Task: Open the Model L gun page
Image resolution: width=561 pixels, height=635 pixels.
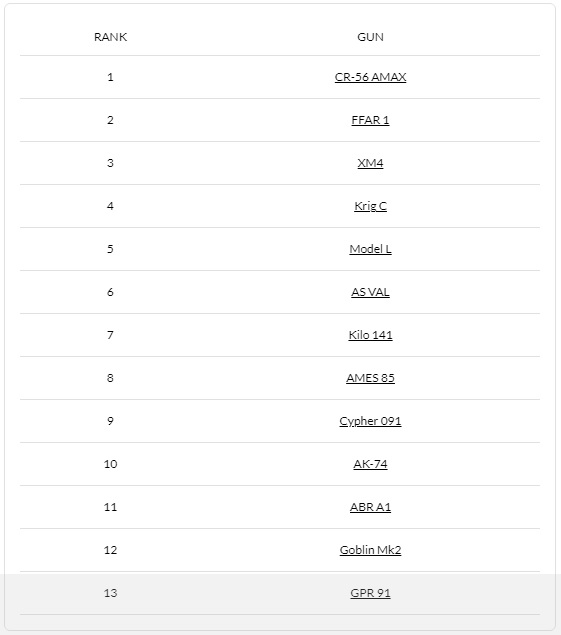Action: pyautogui.click(x=370, y=249)
